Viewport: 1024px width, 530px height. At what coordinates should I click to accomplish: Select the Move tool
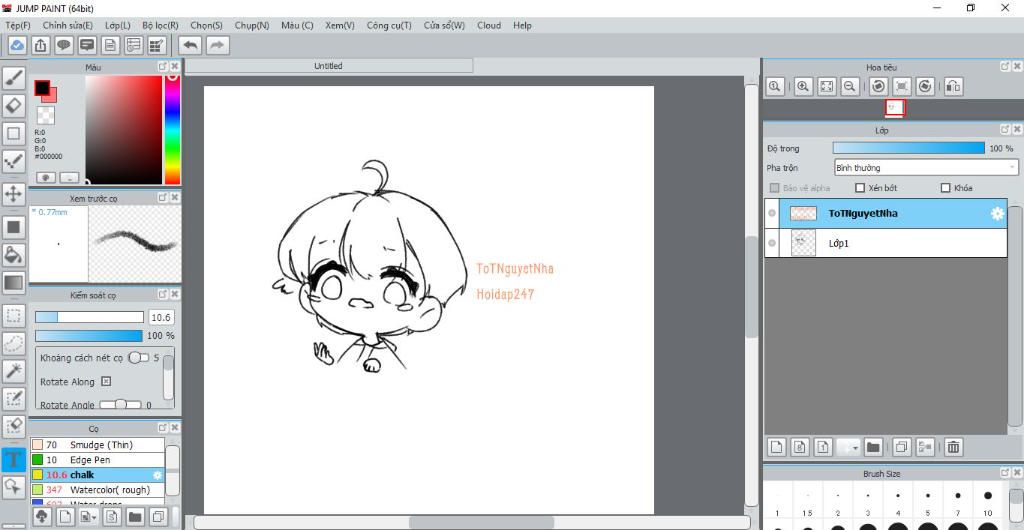14,194
